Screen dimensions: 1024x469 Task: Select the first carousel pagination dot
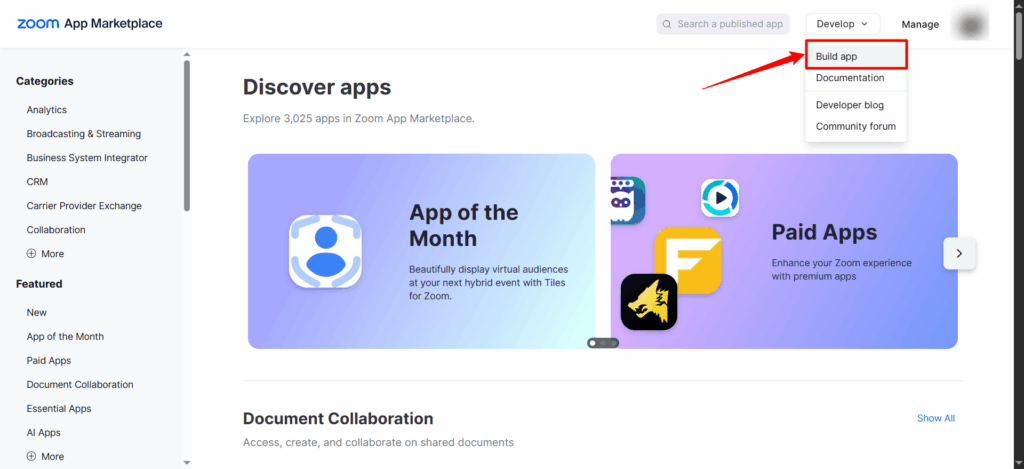[x=593, y=343]
